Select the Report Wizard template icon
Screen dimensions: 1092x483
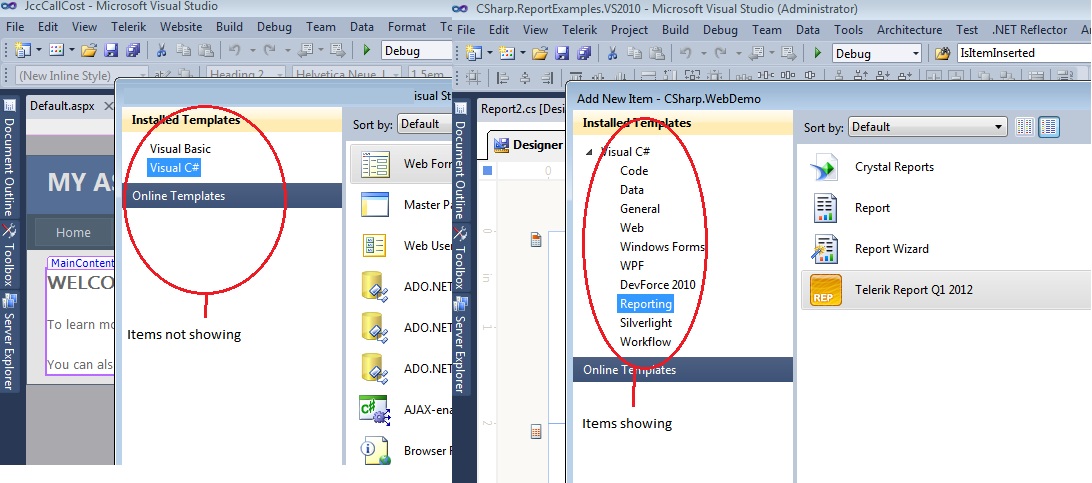tap(825, 248)
